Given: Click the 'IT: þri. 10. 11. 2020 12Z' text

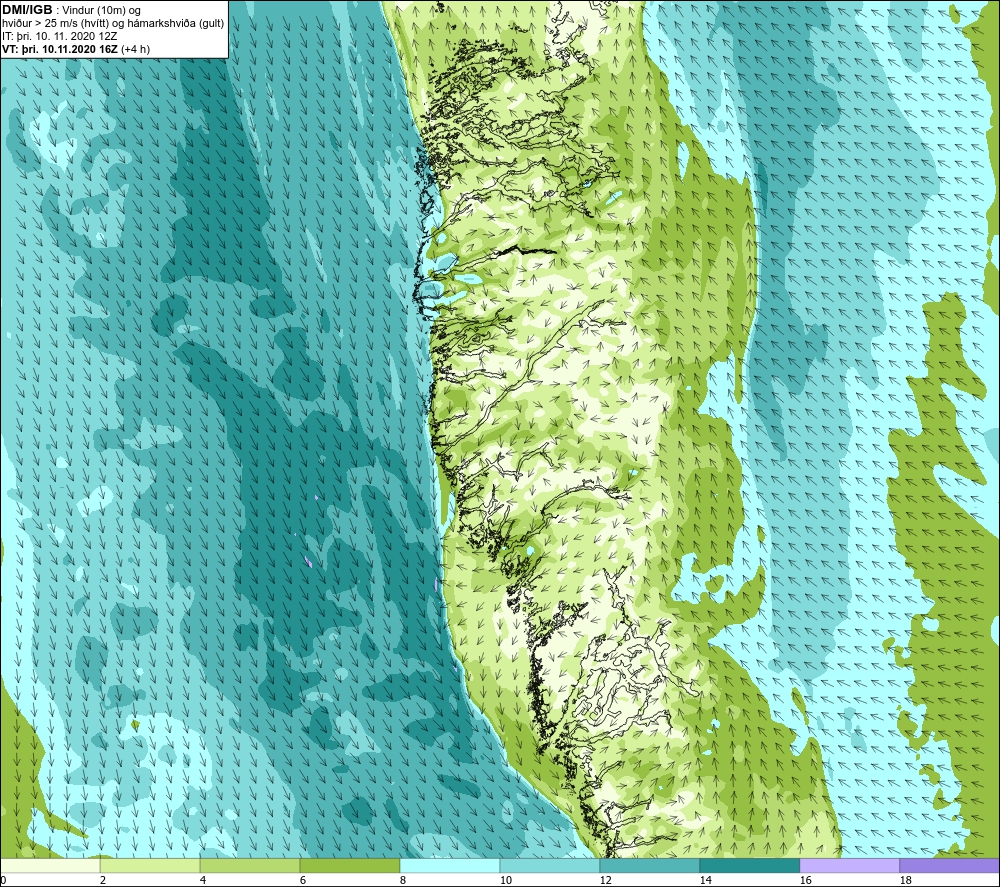Looking at the screenshot, I should pyautogui.click(x=59, y=36).
